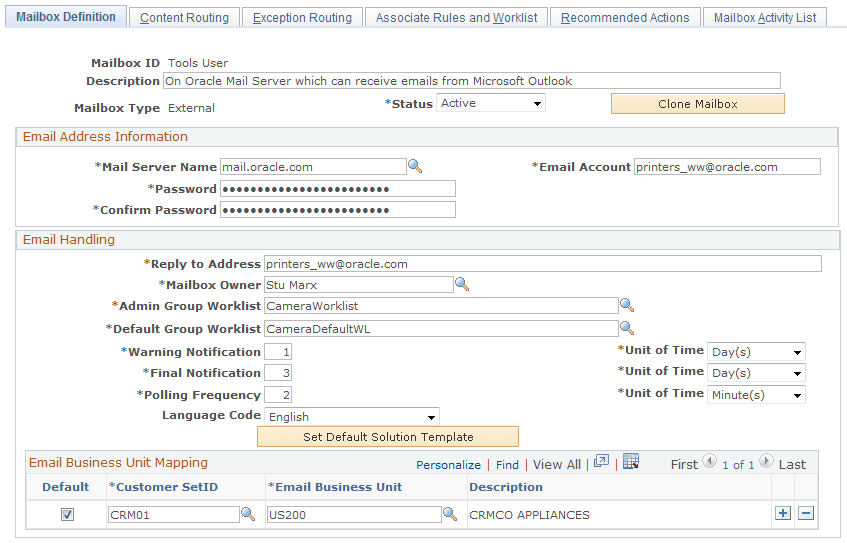847x543 pixels.
Task: Open Final Notification Unit of Time dropdown
Action: click(756, 373)
